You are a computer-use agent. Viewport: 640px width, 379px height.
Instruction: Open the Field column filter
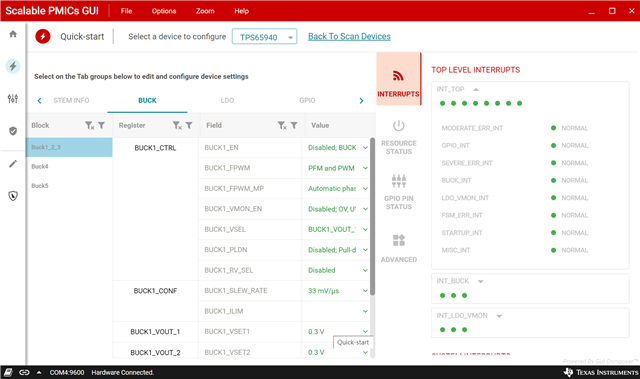294,125
